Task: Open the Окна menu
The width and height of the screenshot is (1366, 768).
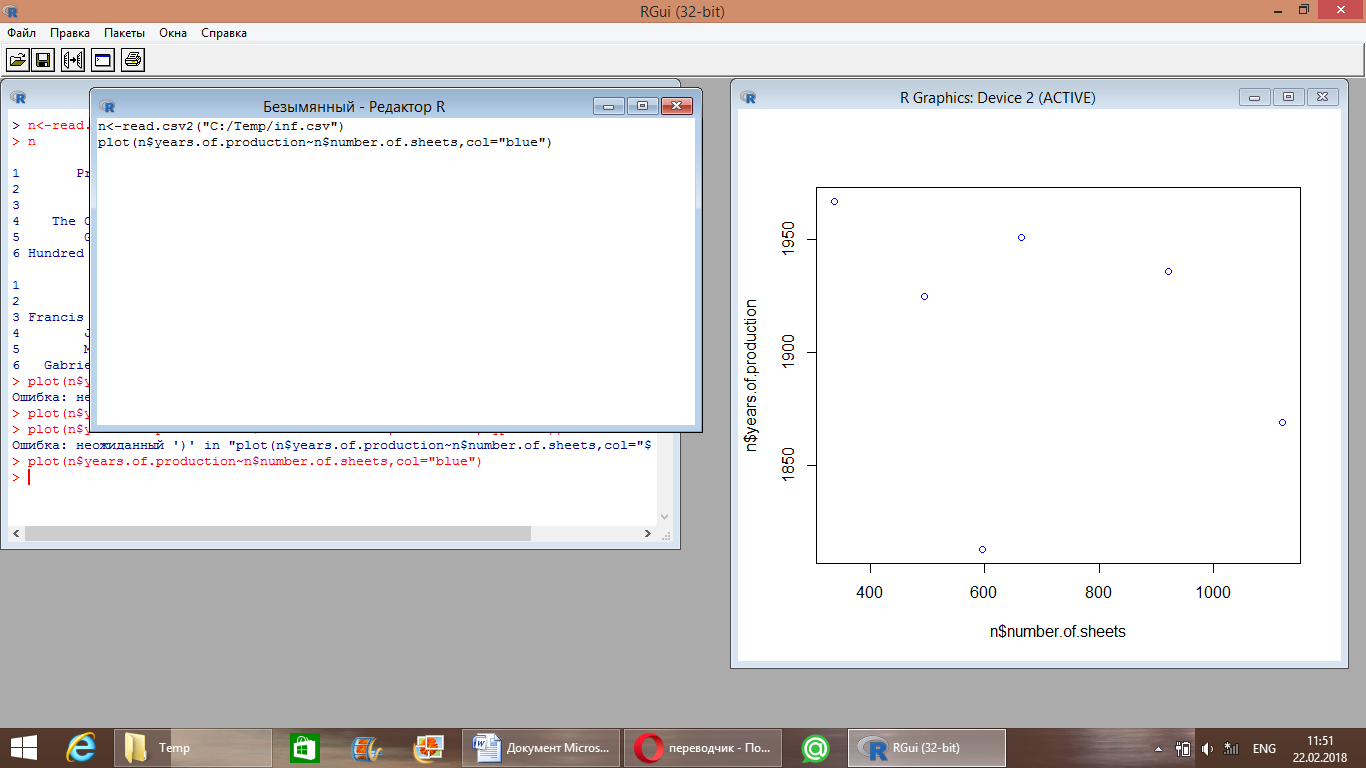Action: point(173,33)
